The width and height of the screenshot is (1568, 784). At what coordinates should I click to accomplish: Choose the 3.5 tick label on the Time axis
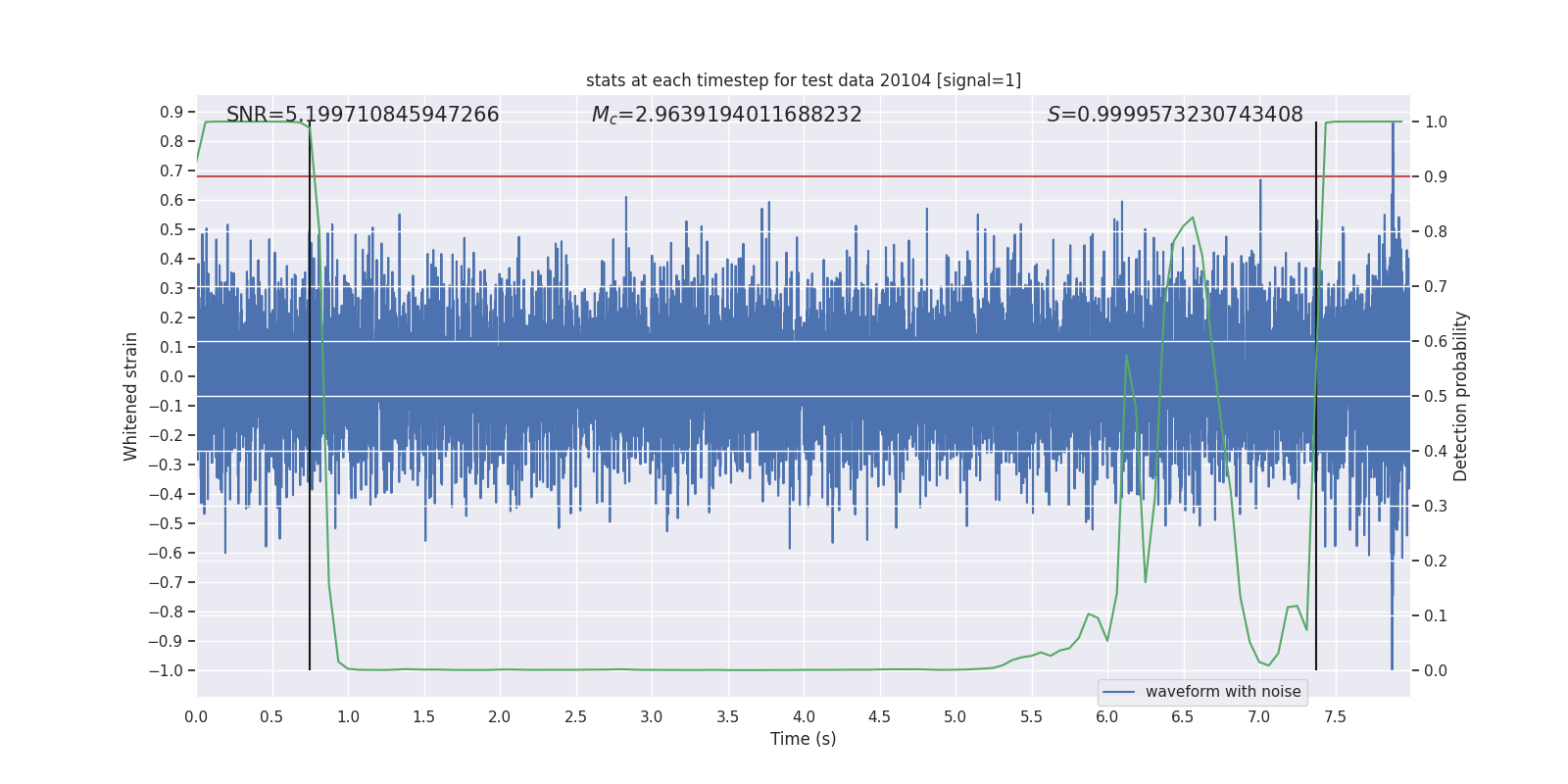(728, 716)
